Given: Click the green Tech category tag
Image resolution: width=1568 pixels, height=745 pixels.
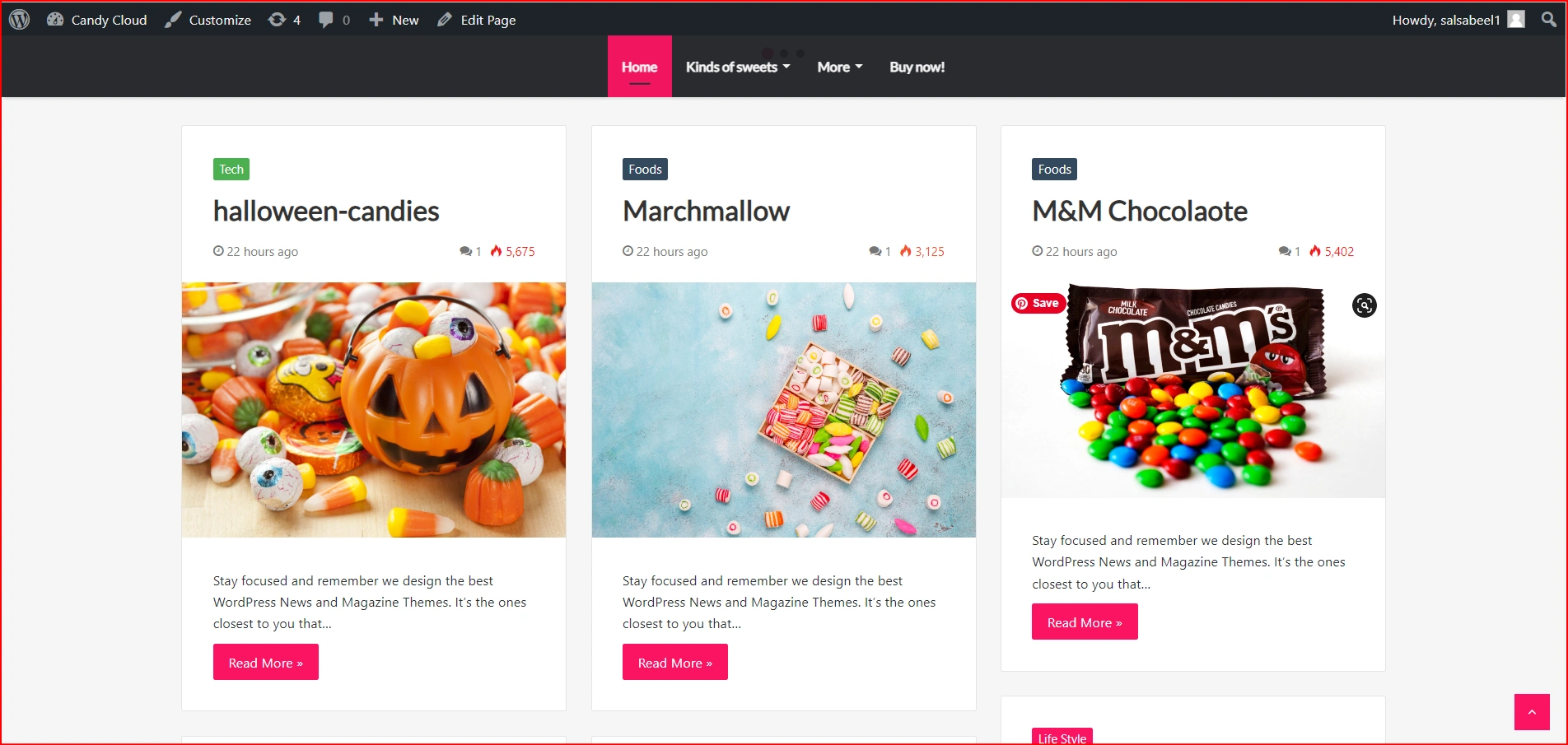Looking at the screenshot, I should [x=231, y=169].
